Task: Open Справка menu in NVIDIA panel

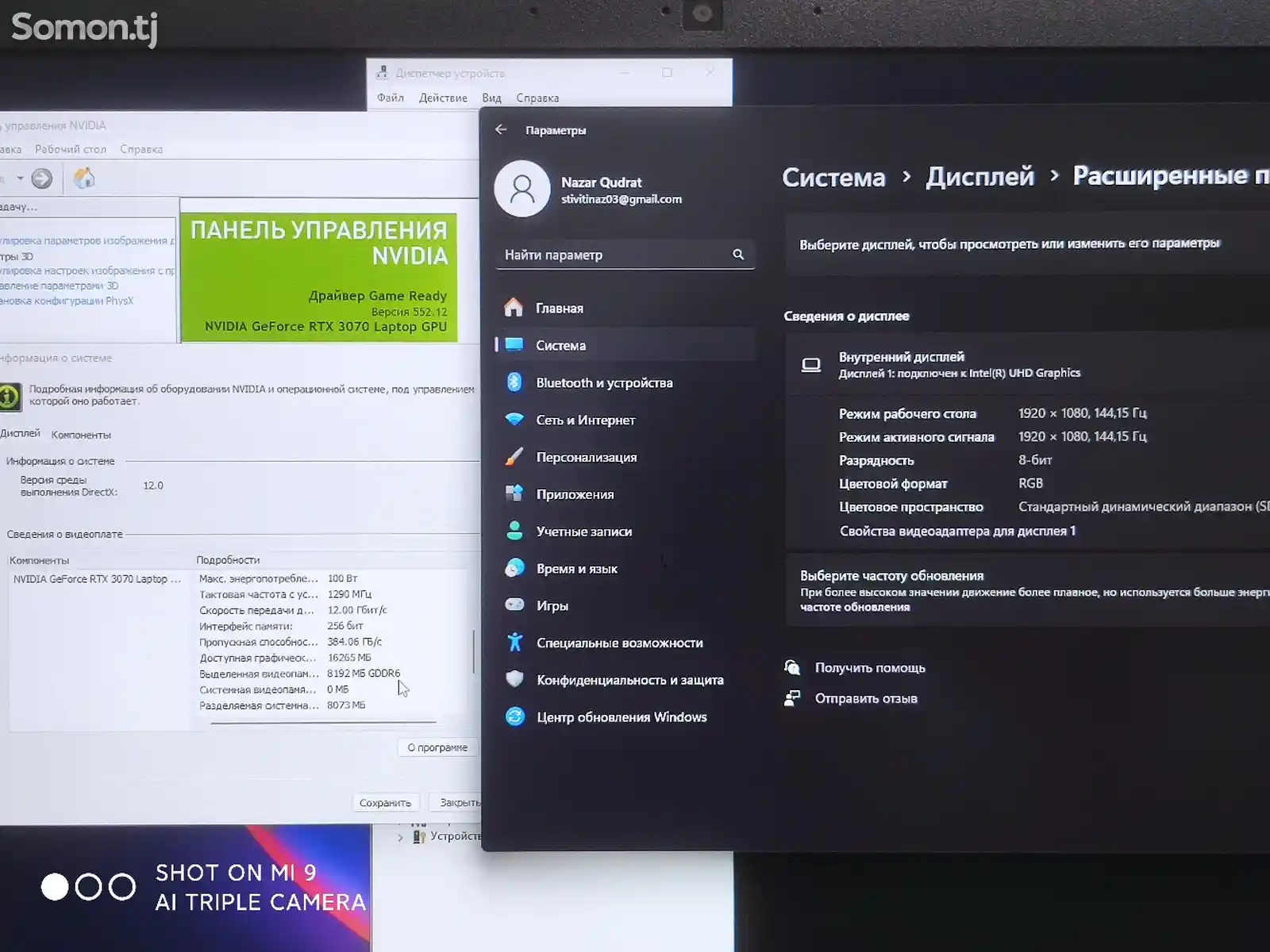Action: pyautogui.click(x=141, y=148)
